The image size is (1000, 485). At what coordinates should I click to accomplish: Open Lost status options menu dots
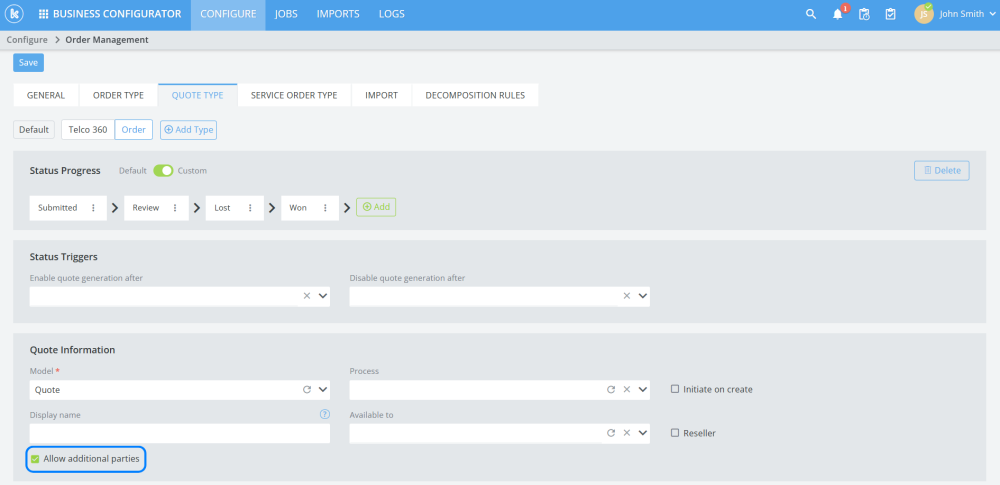pos(250,208)
